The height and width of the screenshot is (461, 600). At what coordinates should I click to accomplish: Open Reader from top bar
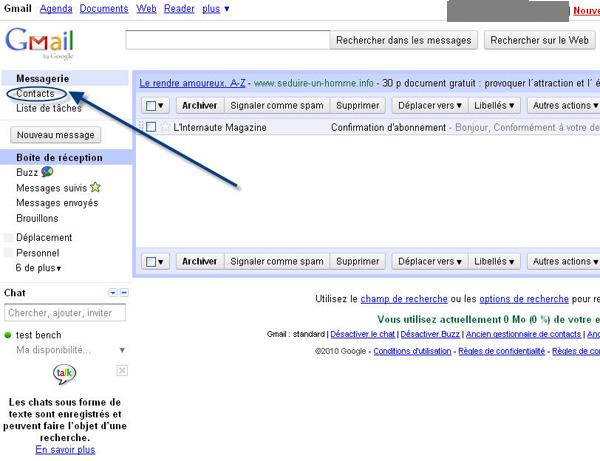click(179, 8)
